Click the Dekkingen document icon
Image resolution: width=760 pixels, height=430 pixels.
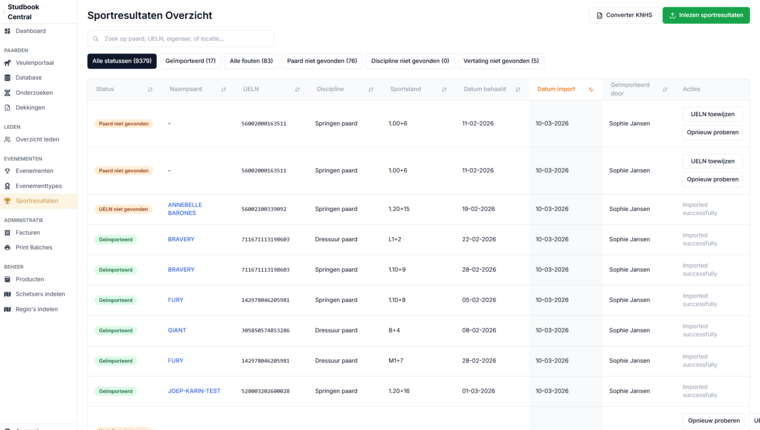(x=7, y=108)
